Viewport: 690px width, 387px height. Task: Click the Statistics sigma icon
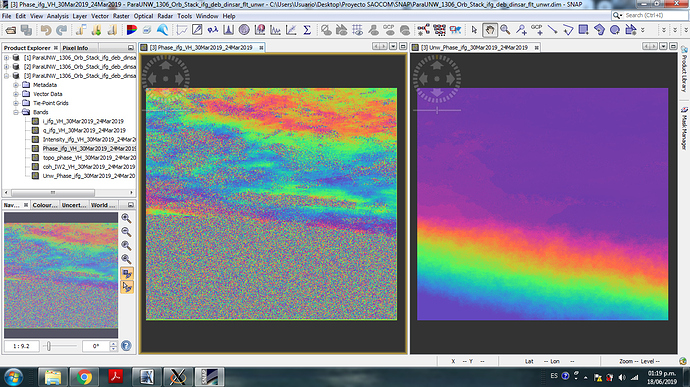(307, 30)
